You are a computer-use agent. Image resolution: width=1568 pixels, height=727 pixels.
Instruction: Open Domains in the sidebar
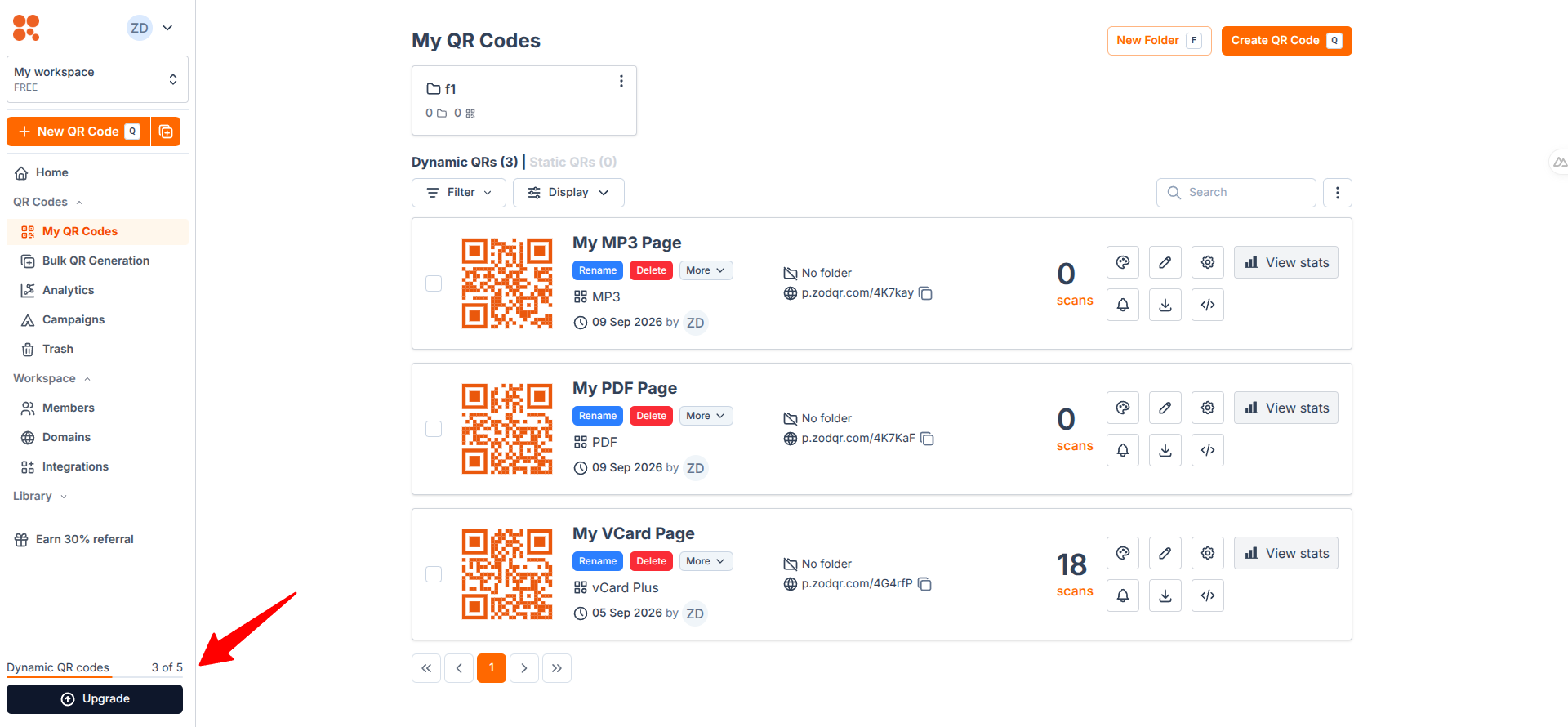click(x=97, y=437)
